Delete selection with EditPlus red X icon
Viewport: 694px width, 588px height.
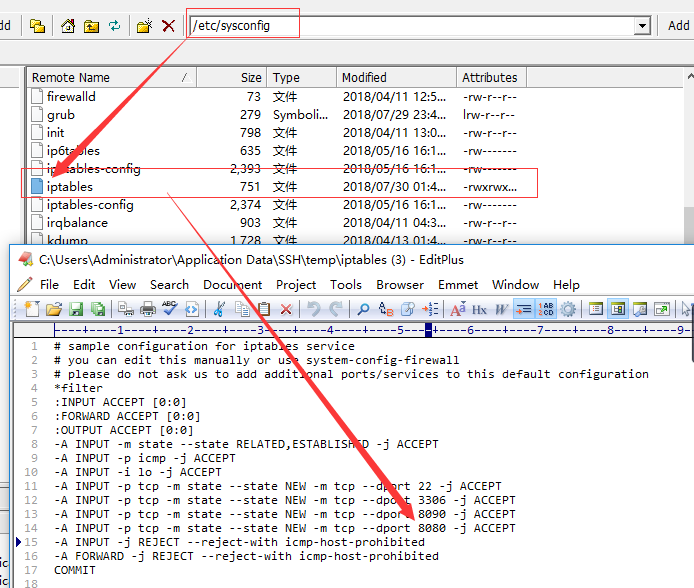(x=286, y=309)
